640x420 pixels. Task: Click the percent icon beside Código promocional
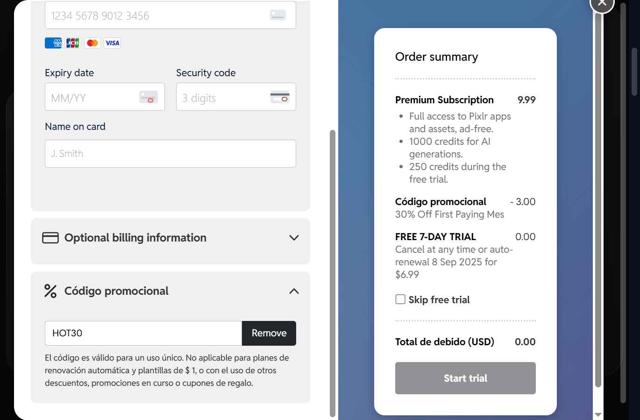coord(51,291)
